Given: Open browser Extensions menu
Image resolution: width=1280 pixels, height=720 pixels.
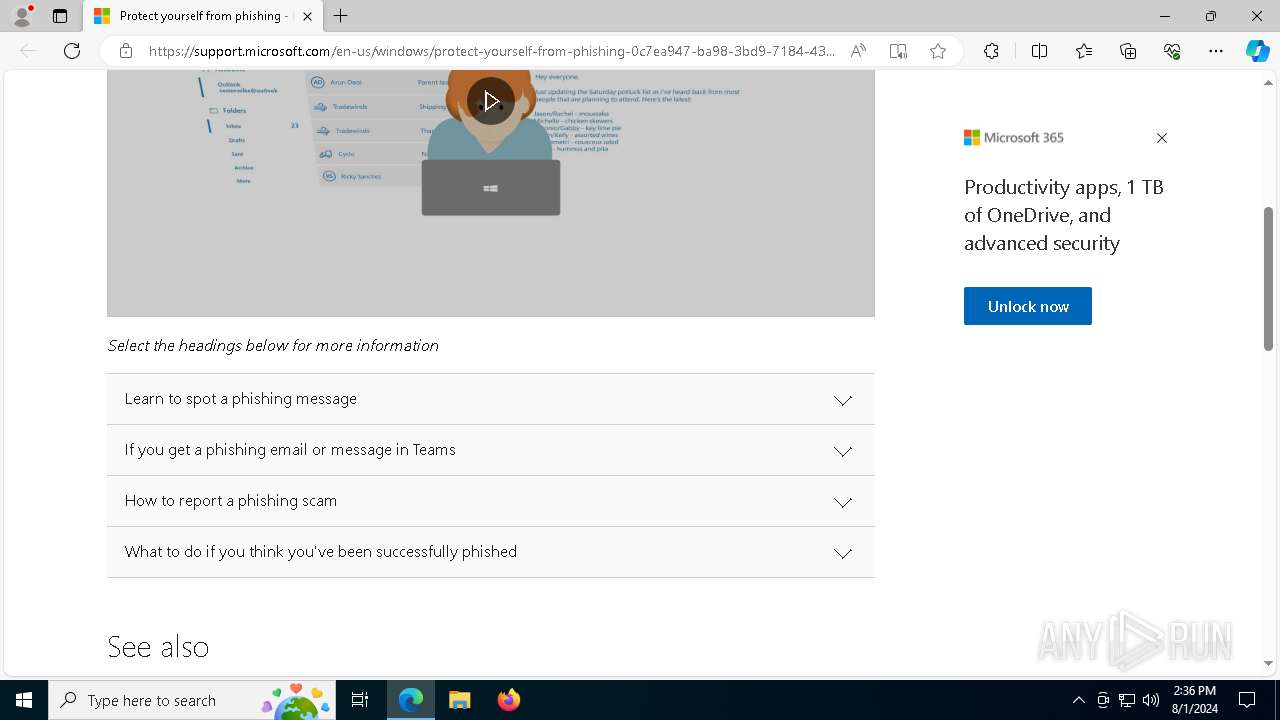Looking at the screenshot, I should (991, 51).
